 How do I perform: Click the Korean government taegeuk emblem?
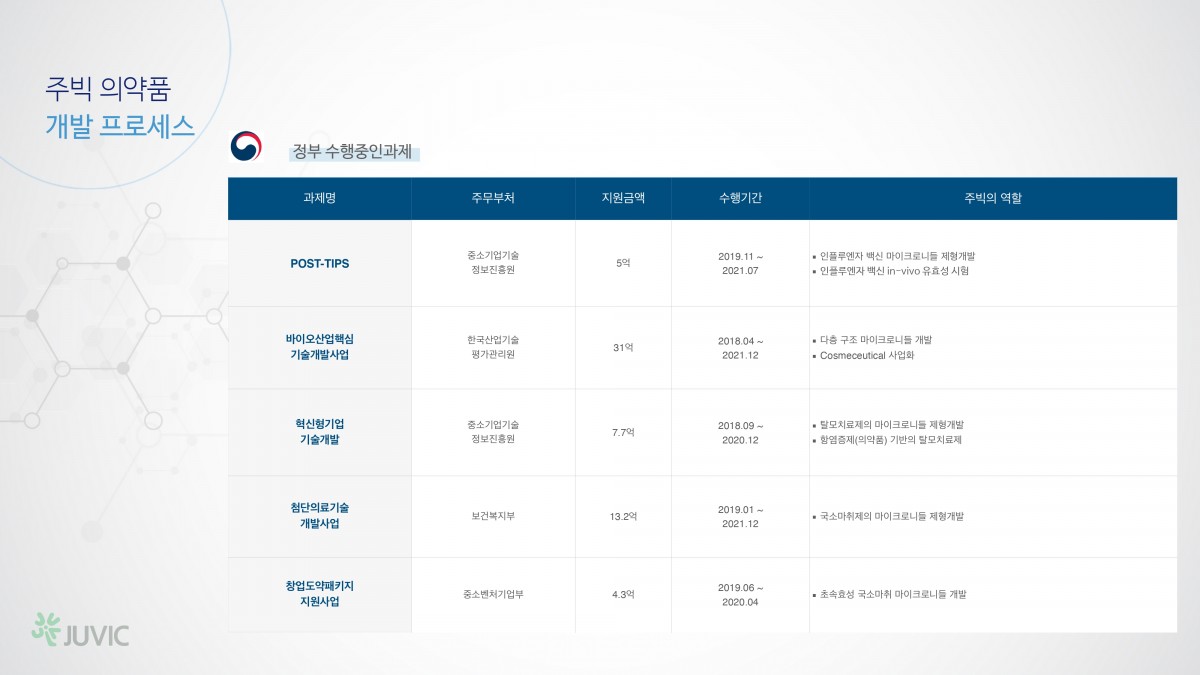[245, 147]
